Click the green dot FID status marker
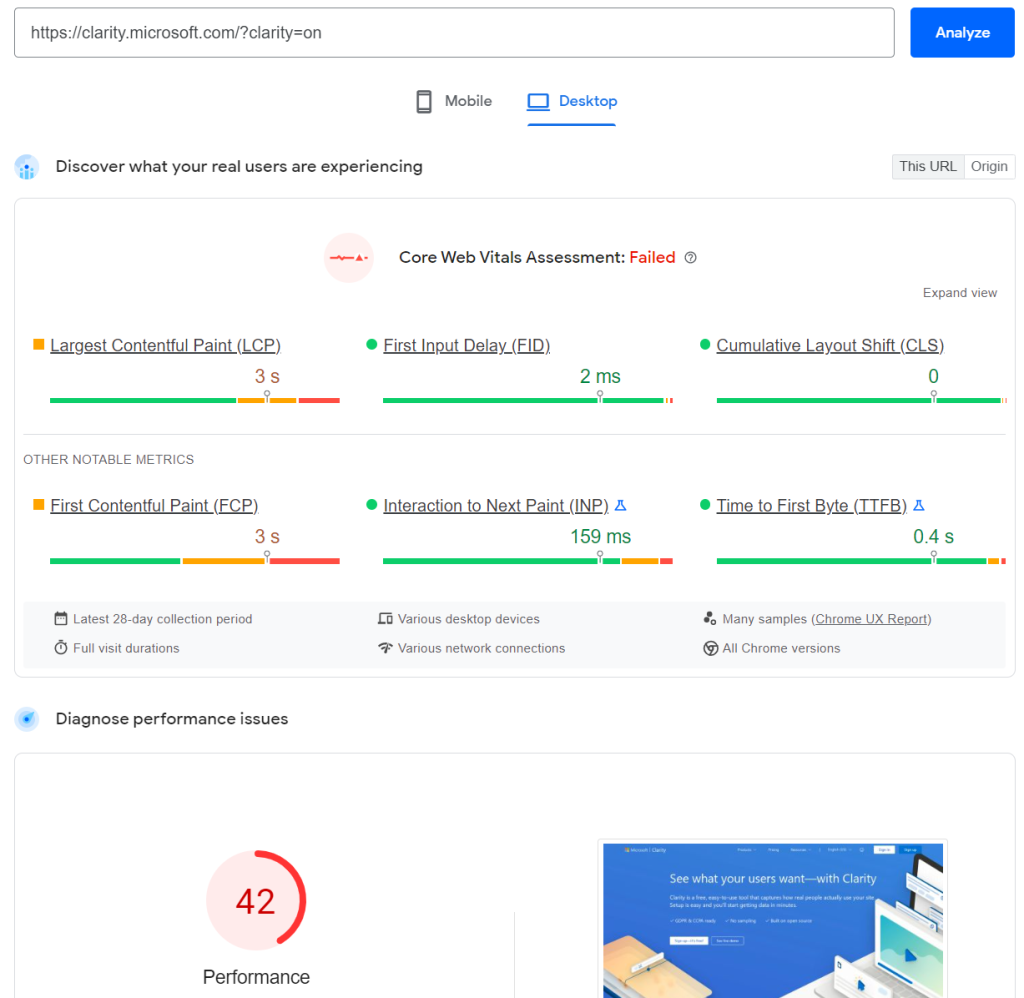This screenshot has height=998, width=1024. (x=372, y=344)
